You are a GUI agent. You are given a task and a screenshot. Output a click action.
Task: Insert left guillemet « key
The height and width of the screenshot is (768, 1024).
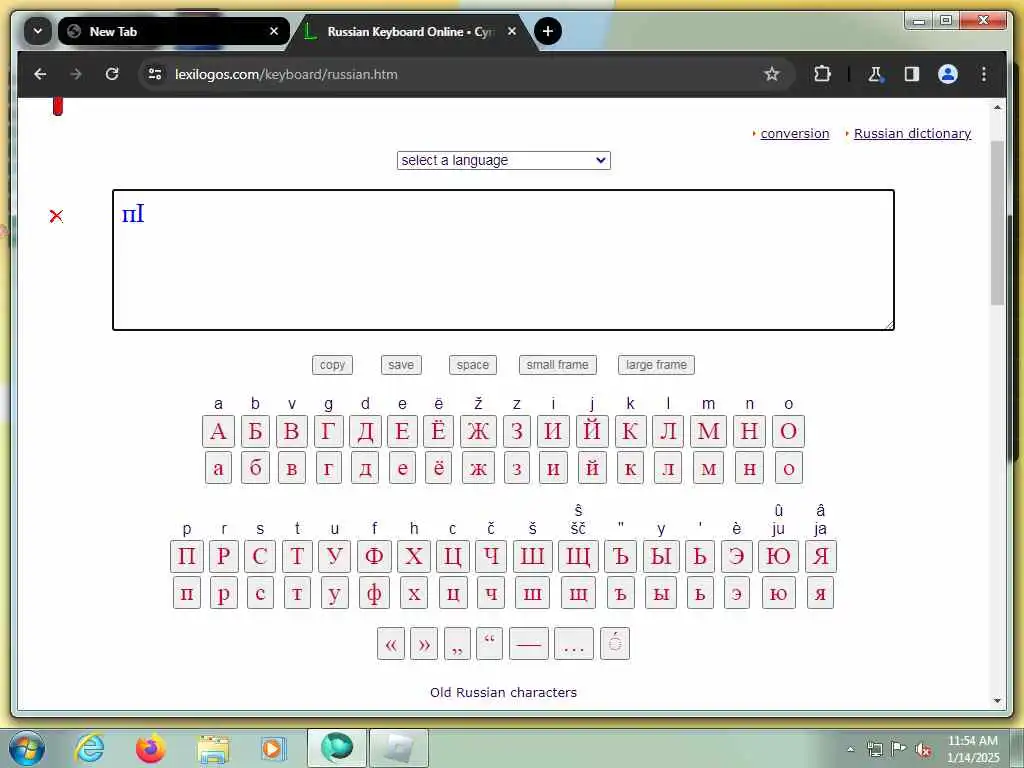click(x=391, y=644)
